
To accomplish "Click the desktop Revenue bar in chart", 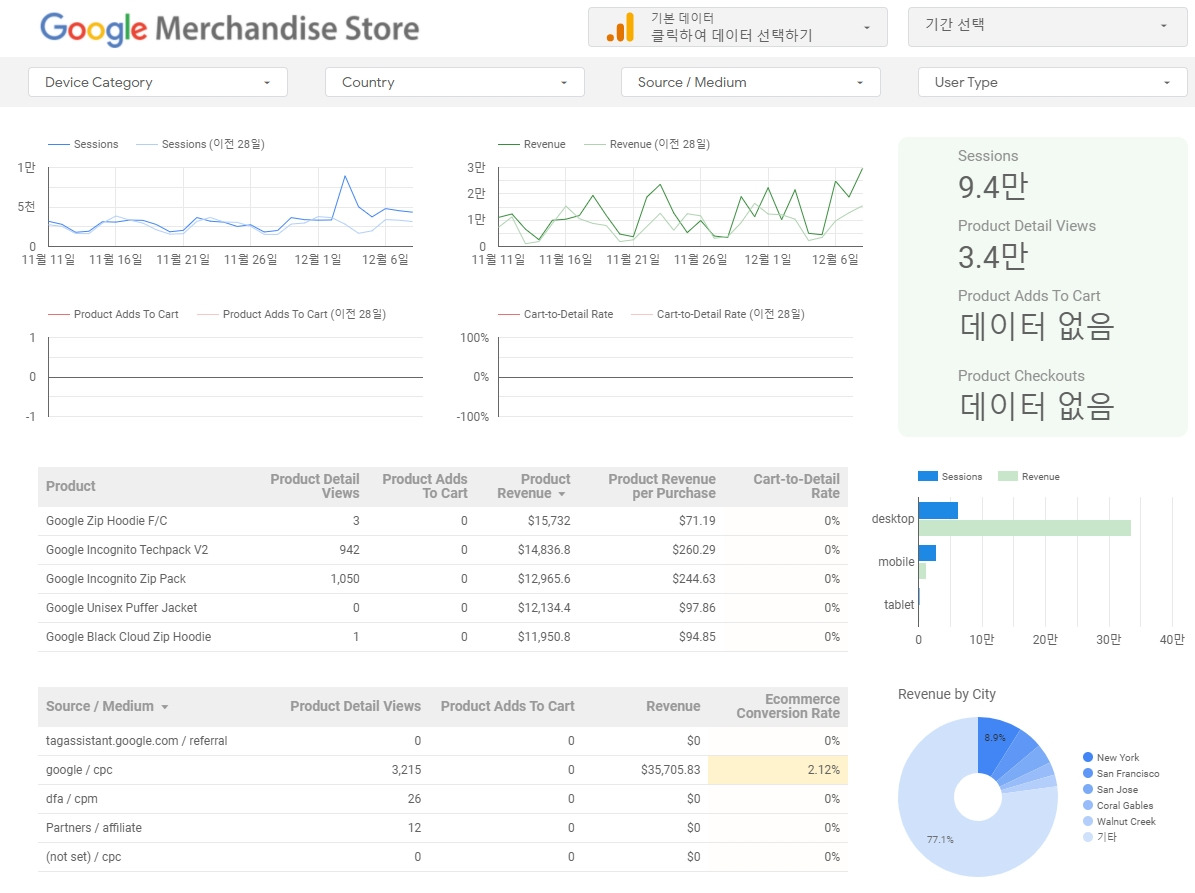I will [1024, 528].
